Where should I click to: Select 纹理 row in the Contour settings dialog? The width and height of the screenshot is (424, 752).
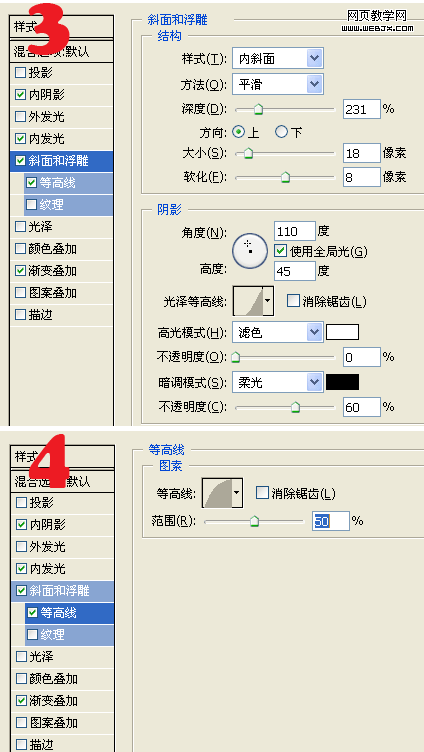pyautogui.click(x=69, y=635)
